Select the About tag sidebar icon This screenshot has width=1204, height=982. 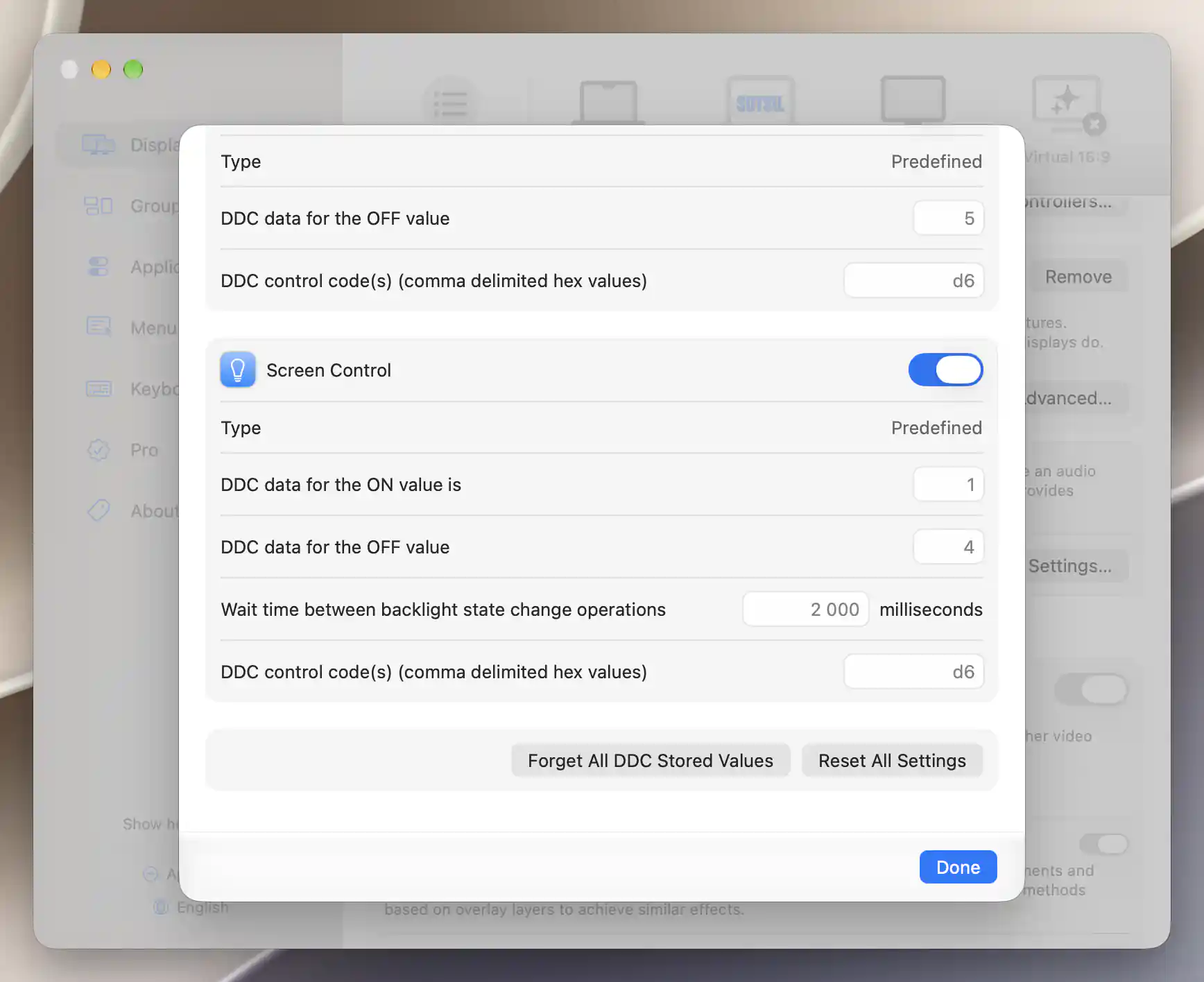(98, 511)
